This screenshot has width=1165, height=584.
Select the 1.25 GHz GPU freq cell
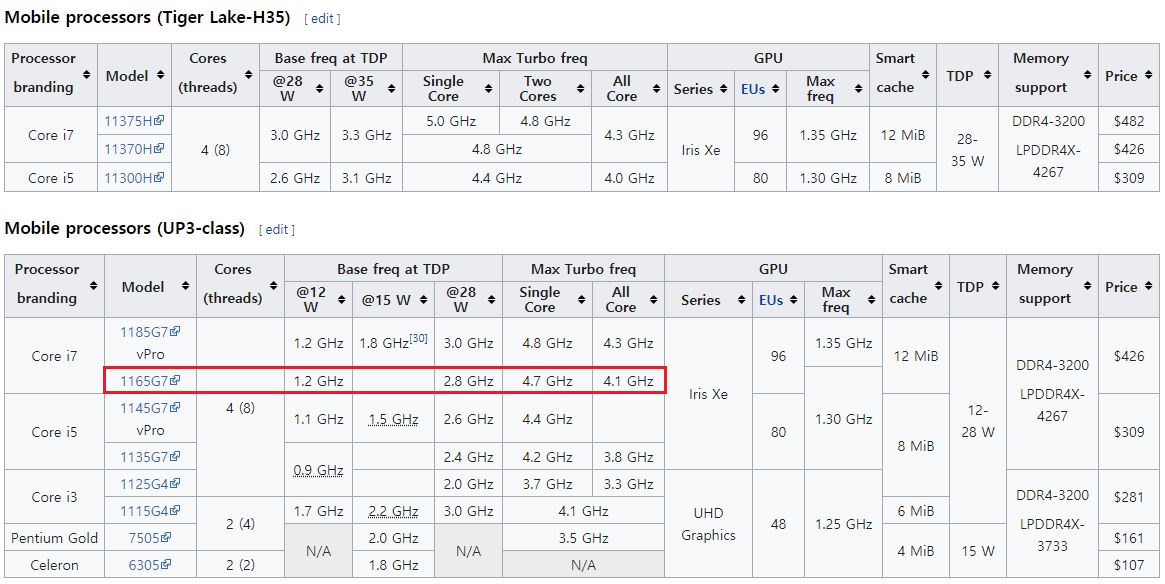pyautogui.click(x=843, y=524)
